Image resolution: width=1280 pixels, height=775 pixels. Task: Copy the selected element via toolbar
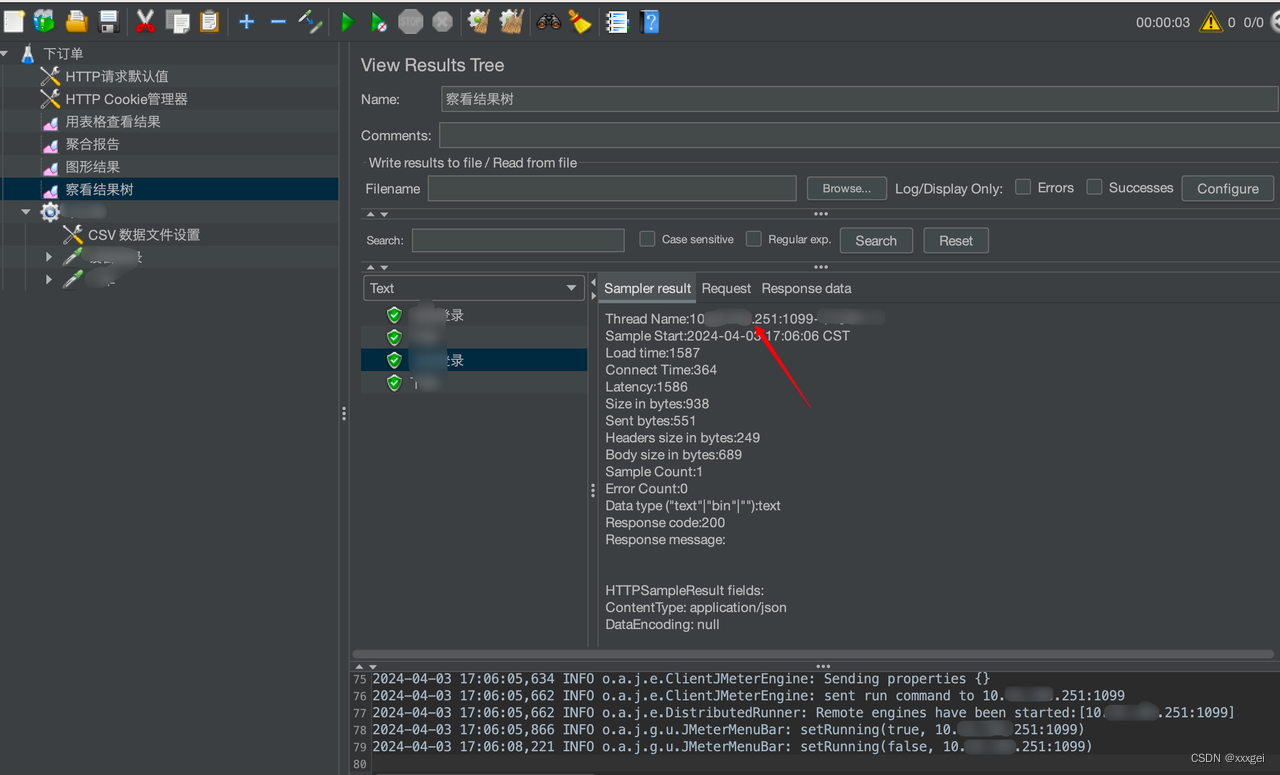[178, 21]
